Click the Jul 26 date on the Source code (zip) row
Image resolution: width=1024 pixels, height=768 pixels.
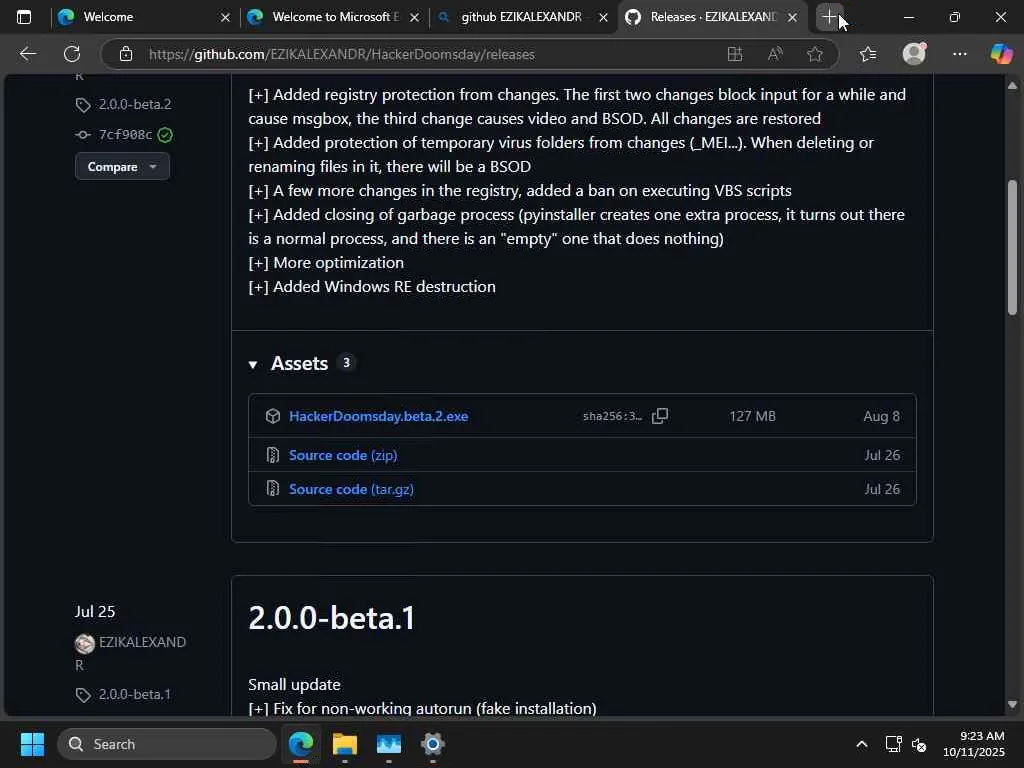coord(882,455)
